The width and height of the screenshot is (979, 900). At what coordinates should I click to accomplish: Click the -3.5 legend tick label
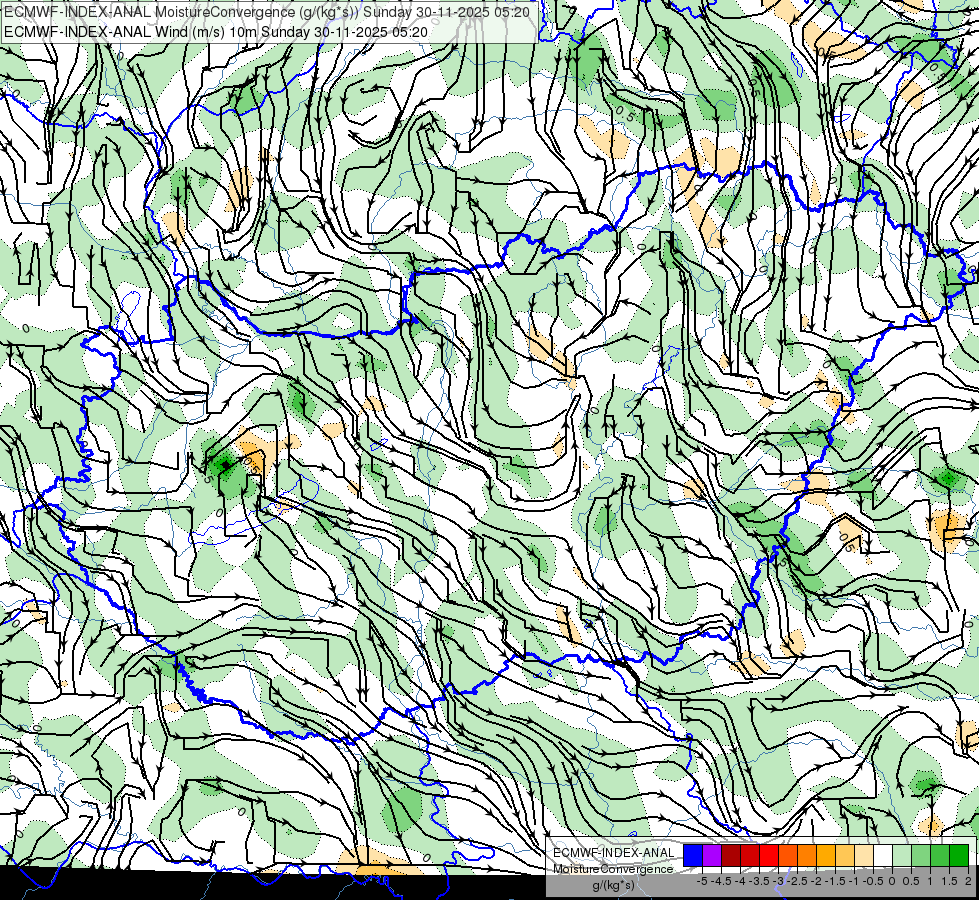(759, 881)
